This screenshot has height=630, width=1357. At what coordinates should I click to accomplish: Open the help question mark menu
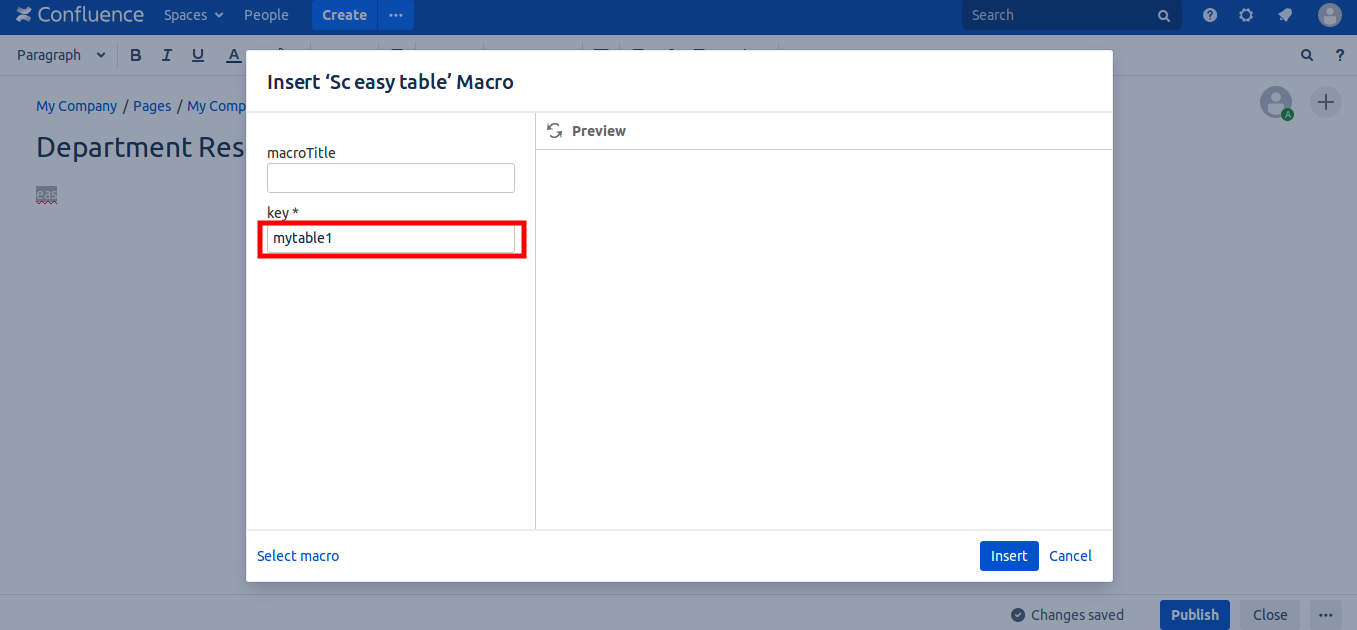pyautogui.click(x=1210, y=15)
